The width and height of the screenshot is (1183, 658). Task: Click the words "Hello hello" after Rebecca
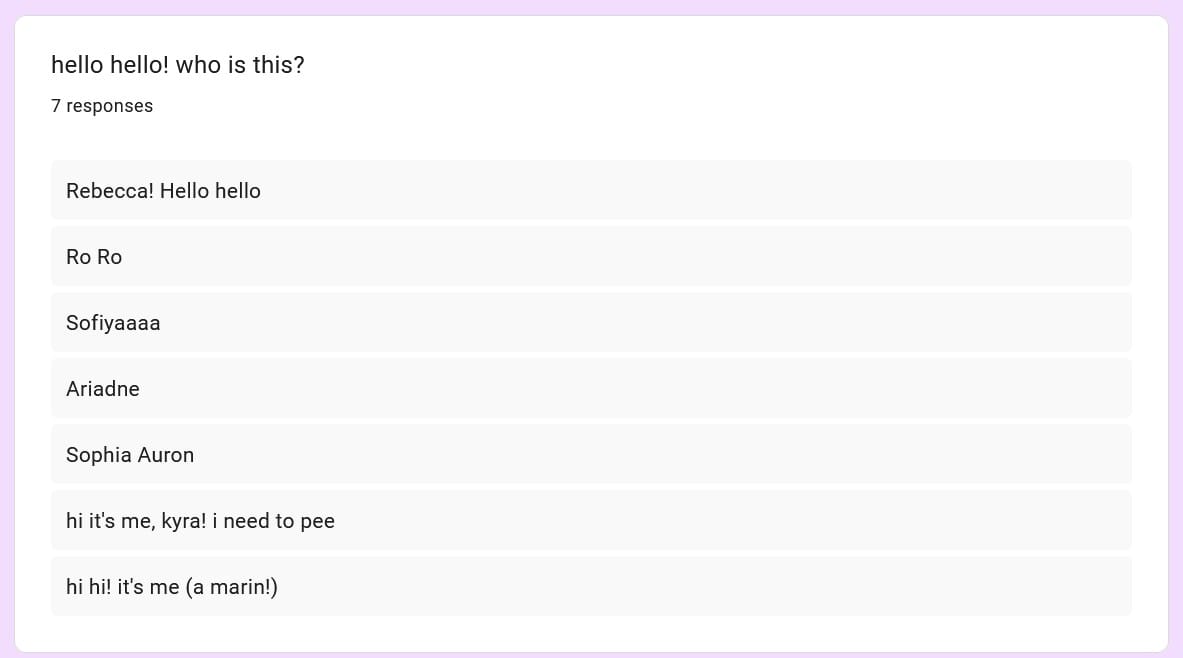210,191
